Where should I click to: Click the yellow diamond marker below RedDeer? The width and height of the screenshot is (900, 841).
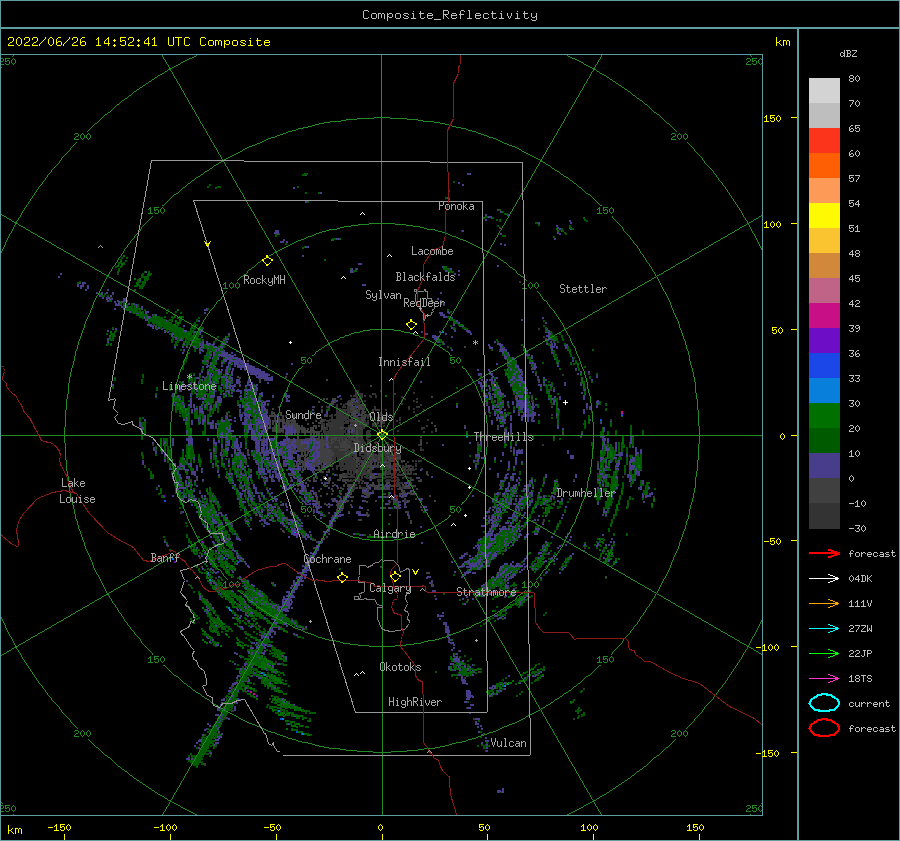[412, 325]
